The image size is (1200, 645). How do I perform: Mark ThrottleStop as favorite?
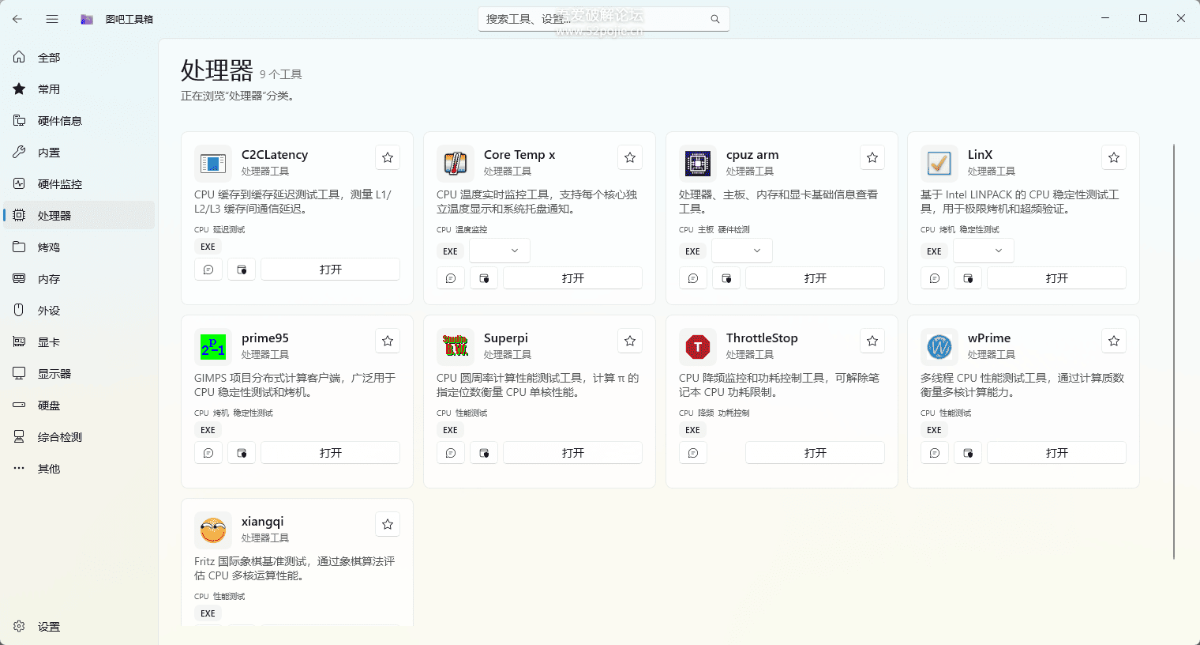(872, 341)
